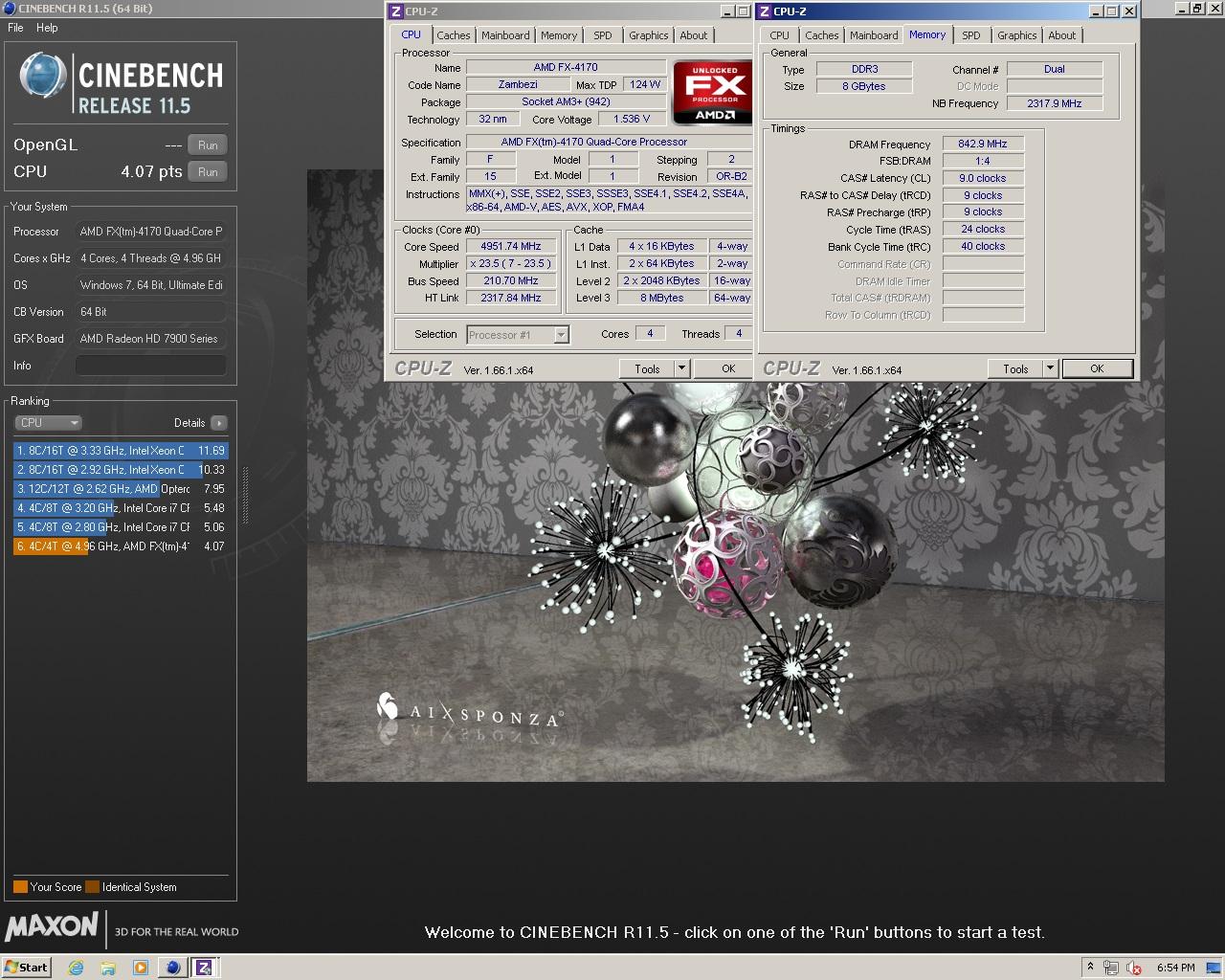
Task: Click the Info input field in Your System
Action: pyautogui.click(x=151, y=366)
